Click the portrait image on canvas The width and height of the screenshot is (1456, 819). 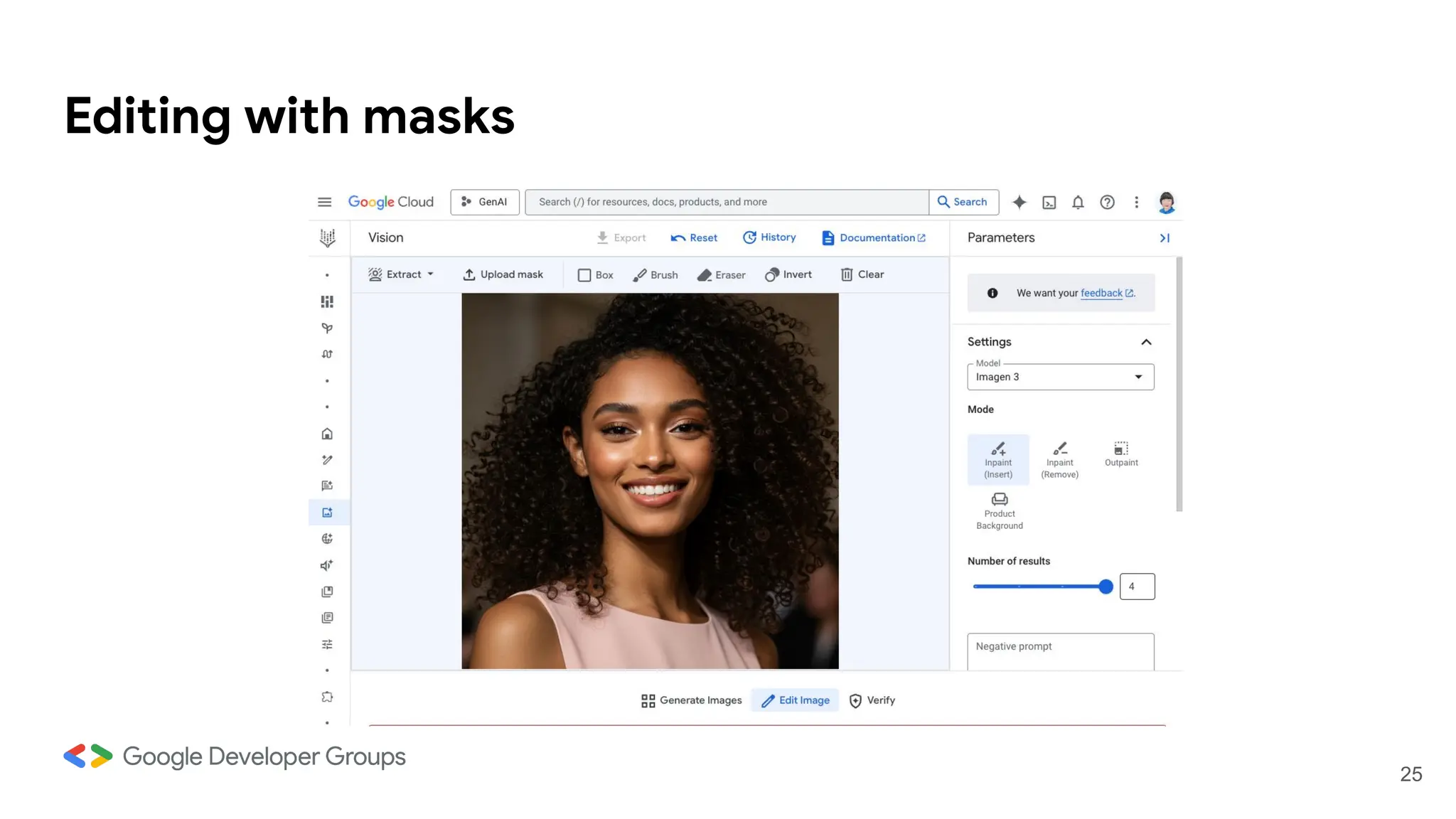click(650, 481)
